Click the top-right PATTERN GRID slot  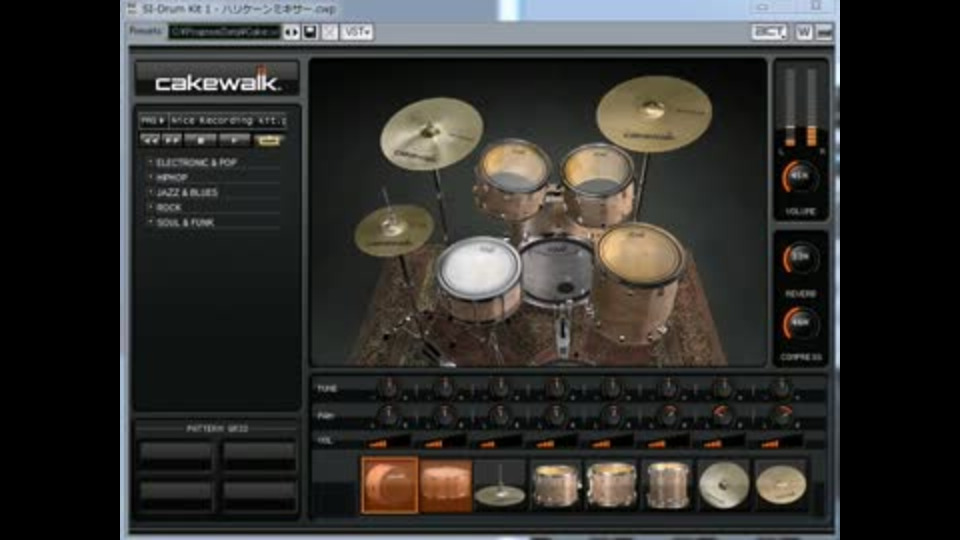tap(259, 456)
